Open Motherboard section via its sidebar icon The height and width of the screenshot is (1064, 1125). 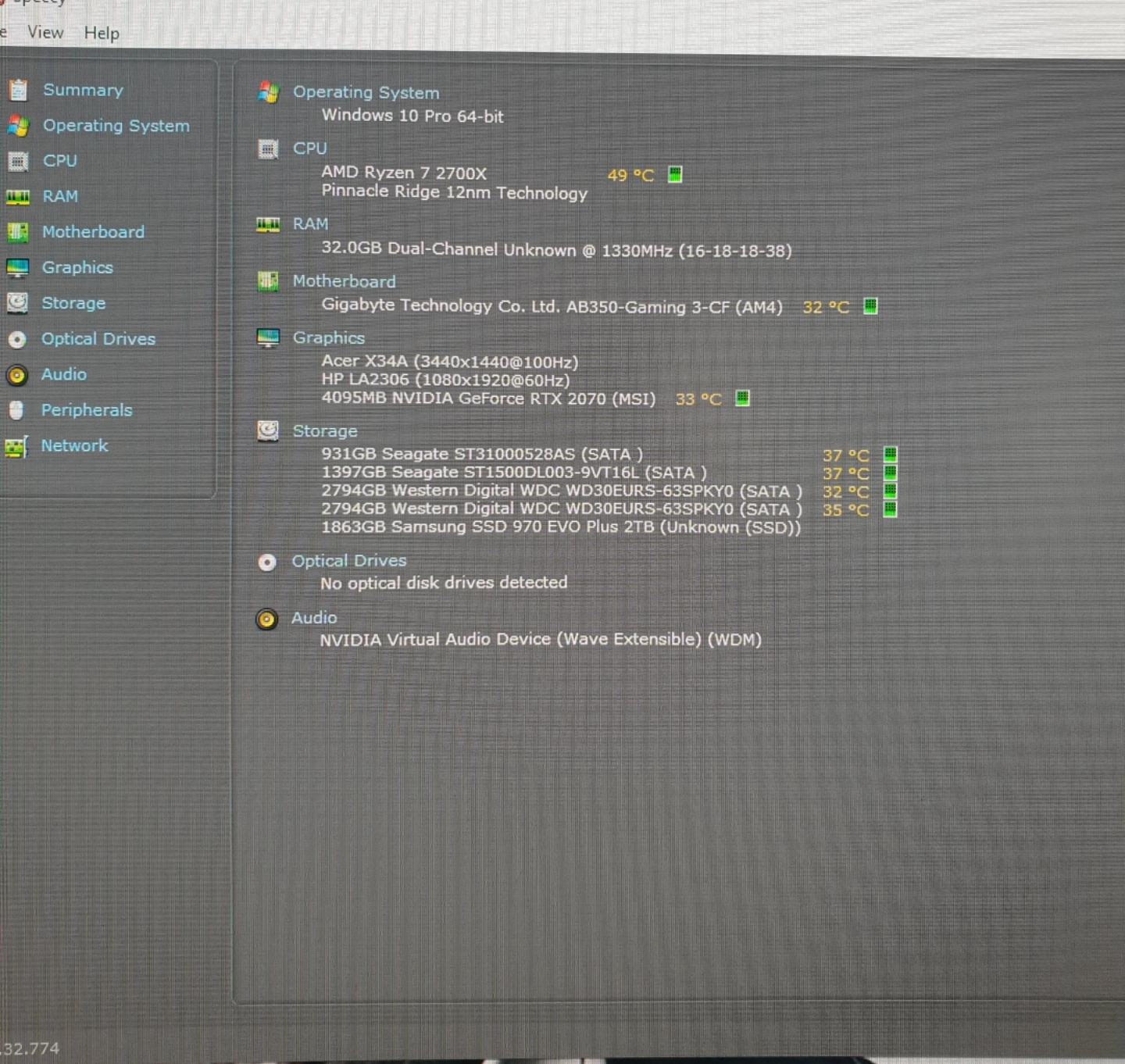click(19, 232)
